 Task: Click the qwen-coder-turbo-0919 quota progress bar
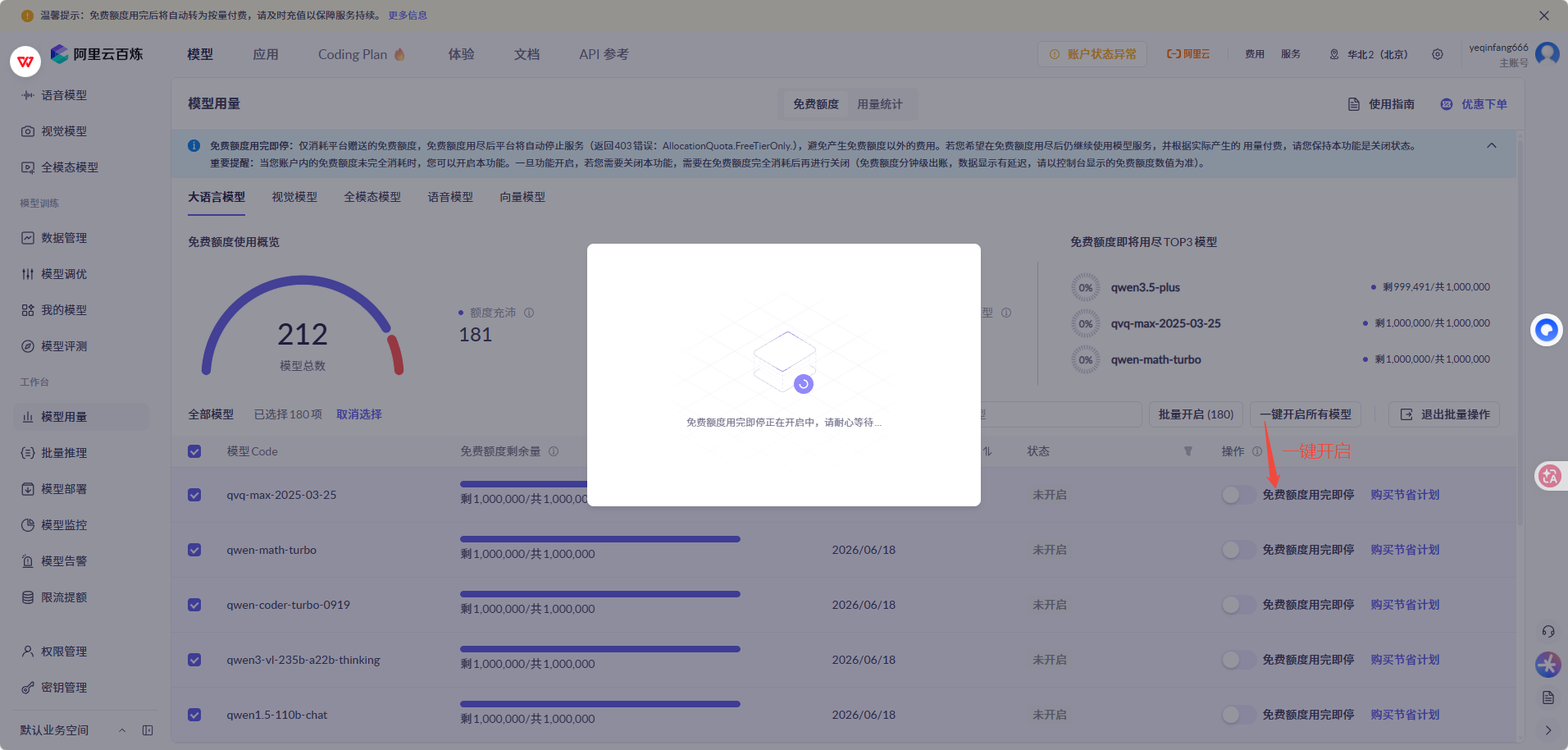pos(600,594)
